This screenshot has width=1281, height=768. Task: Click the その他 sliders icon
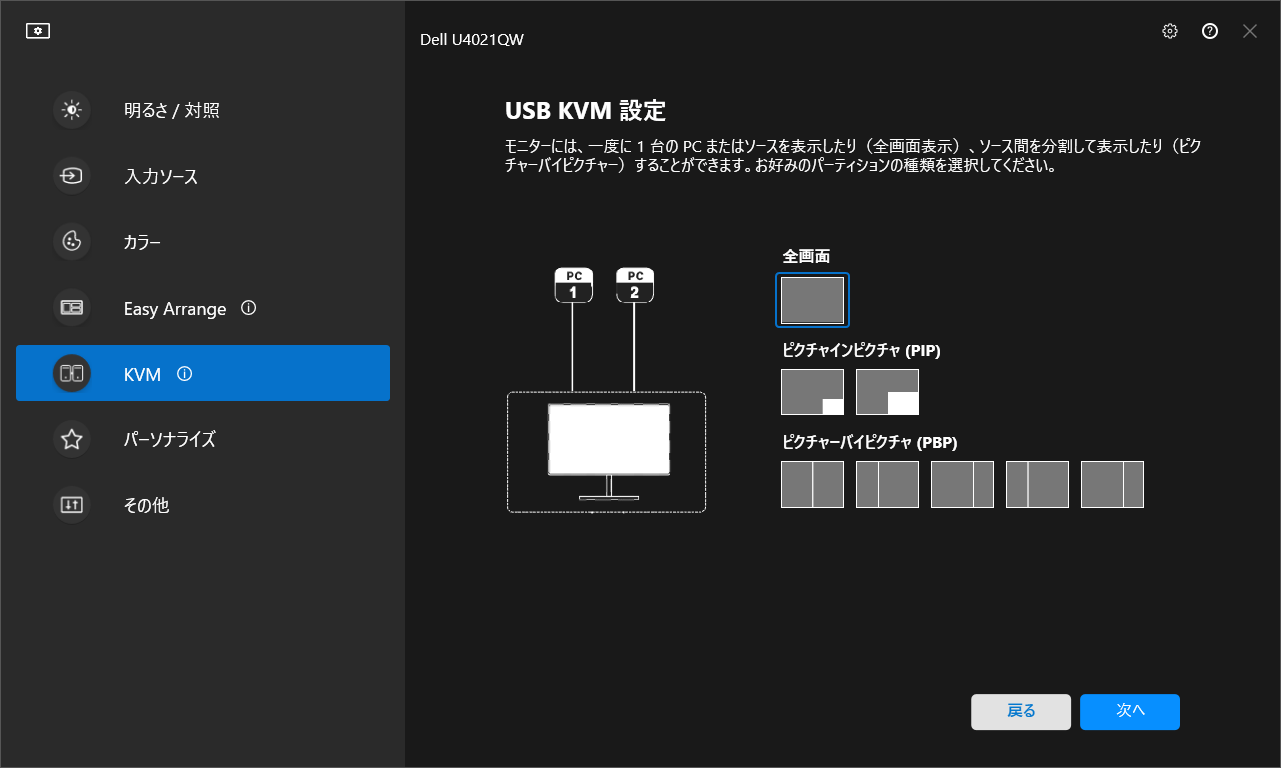pyautogui.click(x=72, y=505)
